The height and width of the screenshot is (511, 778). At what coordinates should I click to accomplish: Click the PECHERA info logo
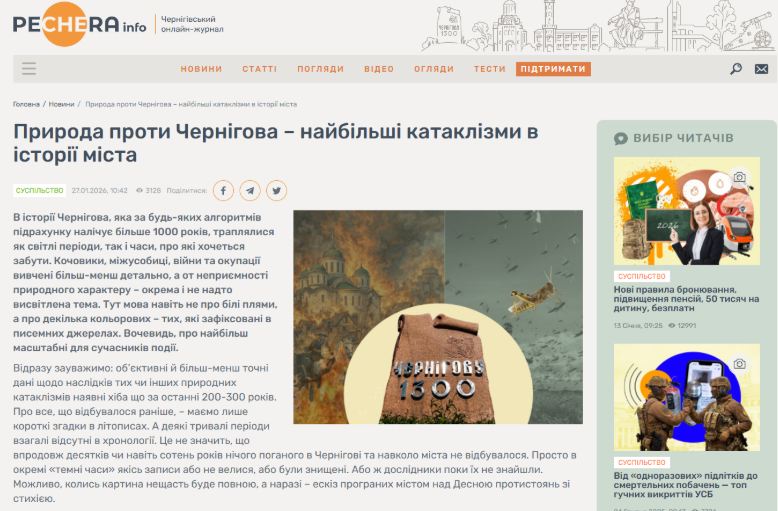click(79, 25)
